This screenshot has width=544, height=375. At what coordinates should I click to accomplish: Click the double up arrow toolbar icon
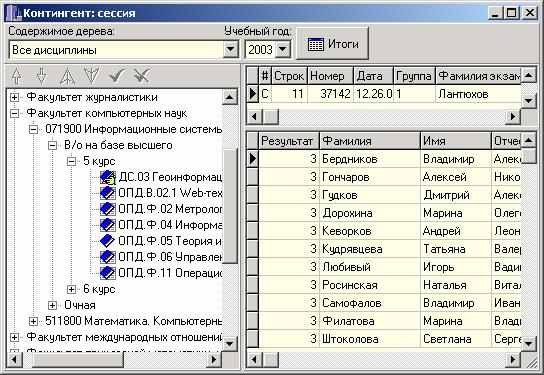coord(67,76)
